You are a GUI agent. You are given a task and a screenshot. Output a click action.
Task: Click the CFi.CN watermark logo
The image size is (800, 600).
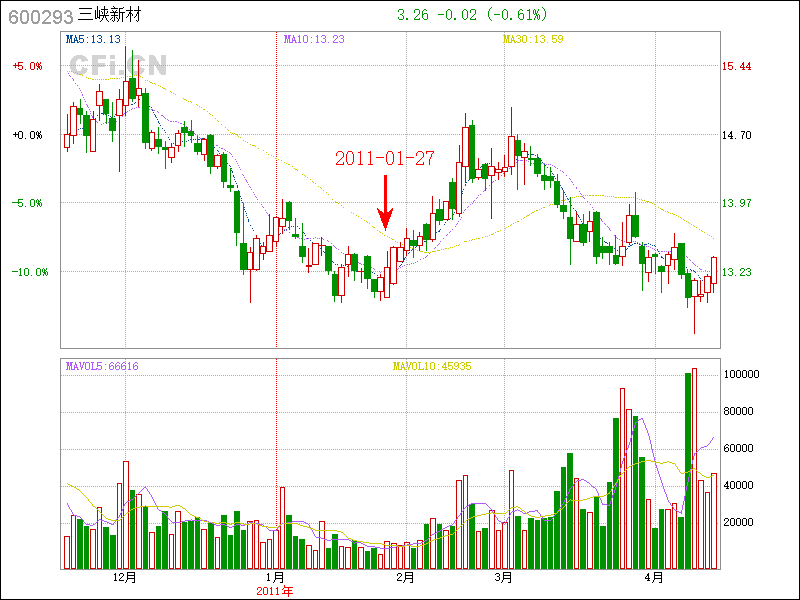click(x=118, y=66)
